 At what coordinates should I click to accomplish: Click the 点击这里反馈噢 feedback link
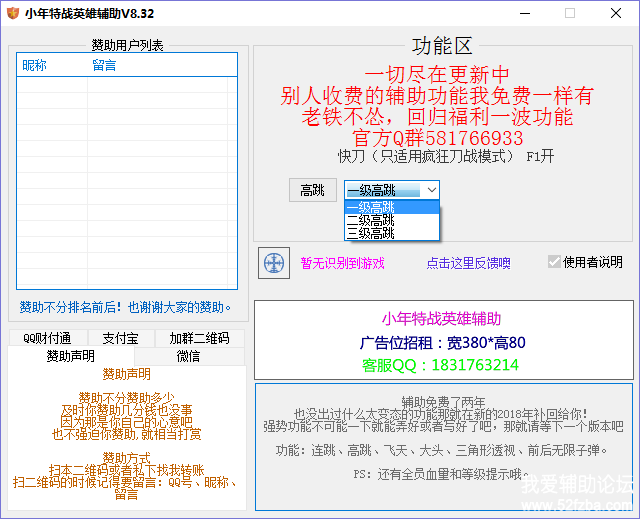click(x=468, y=263)
